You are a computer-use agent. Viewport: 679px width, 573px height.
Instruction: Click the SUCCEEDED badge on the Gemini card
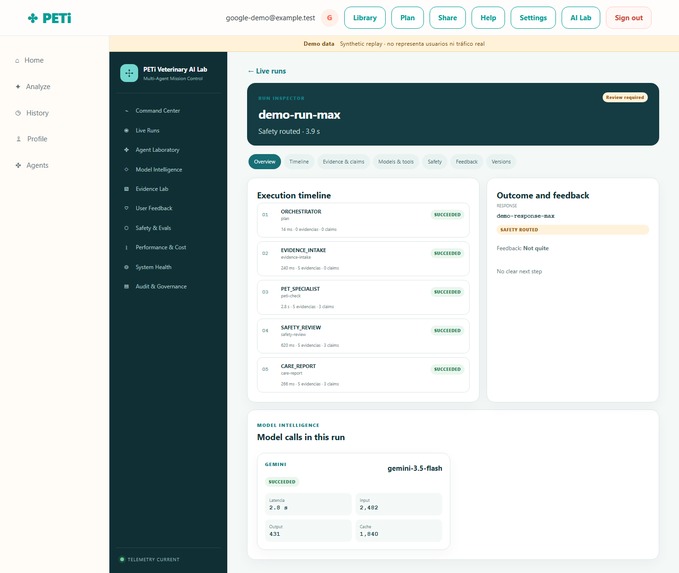tap(282, 482)
